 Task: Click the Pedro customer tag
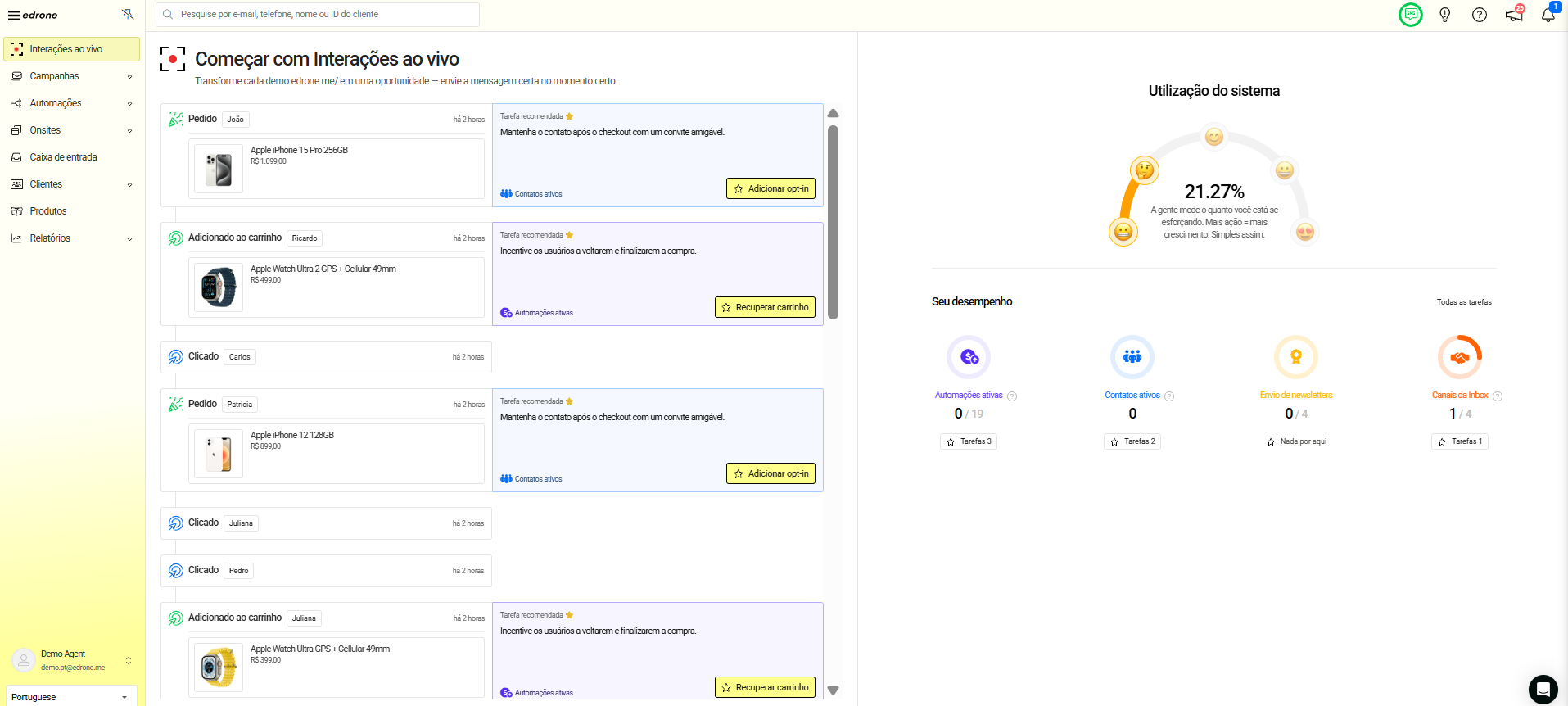pyautogui.click(x=239, y=571)
